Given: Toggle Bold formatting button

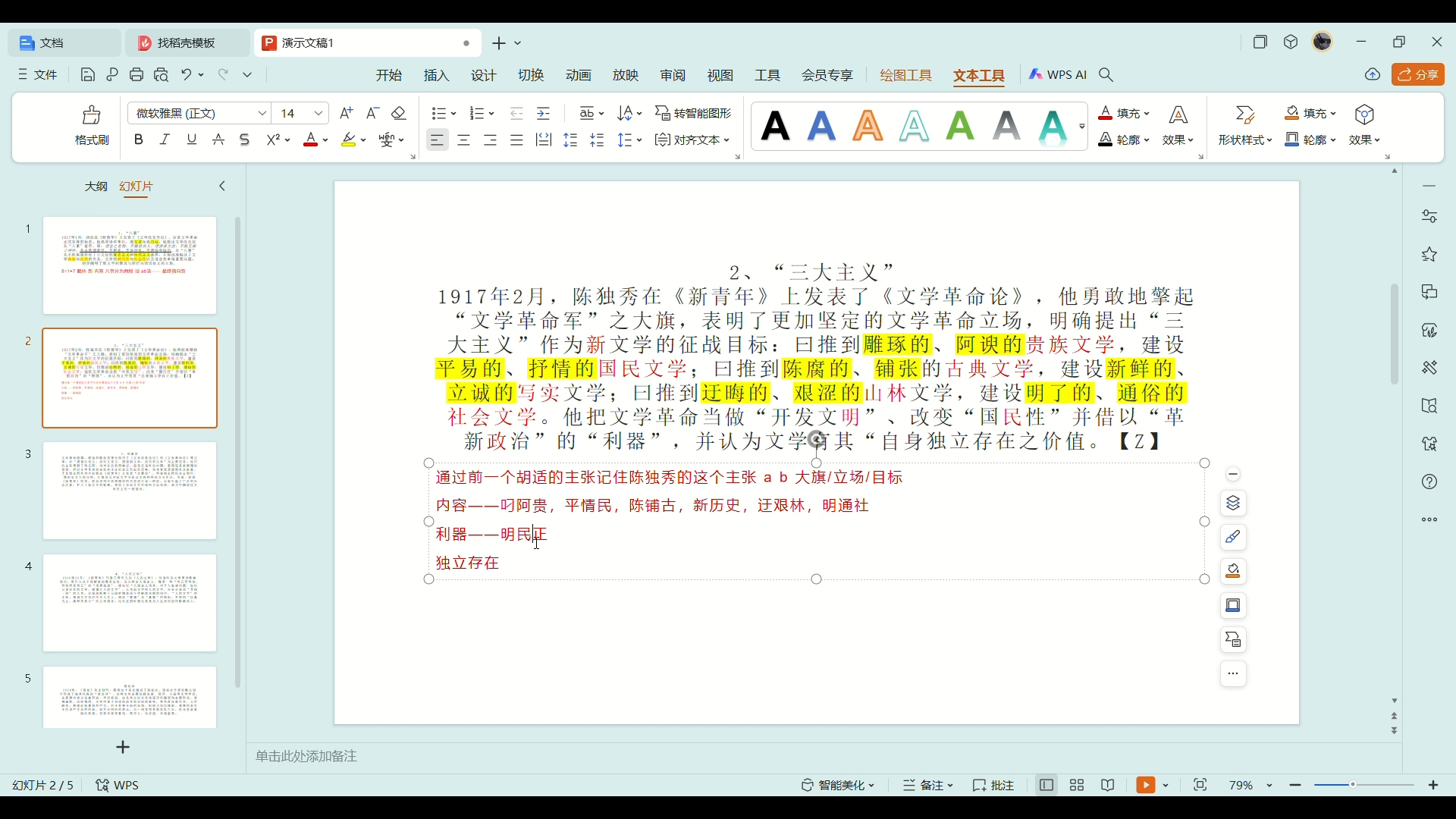Looking at the screenshot, I should tap(138, 140).
